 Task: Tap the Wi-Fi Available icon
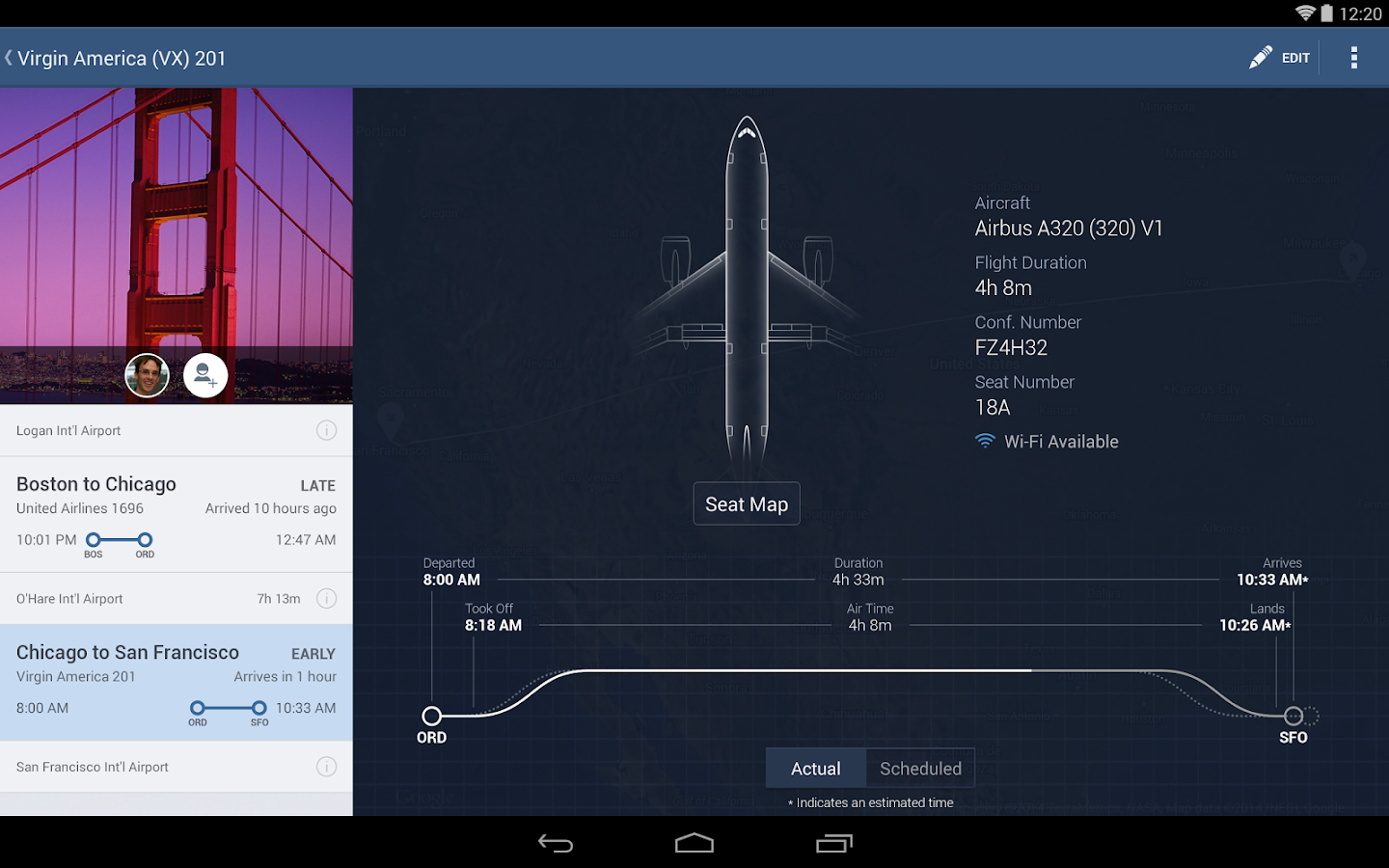pos(985,441)
